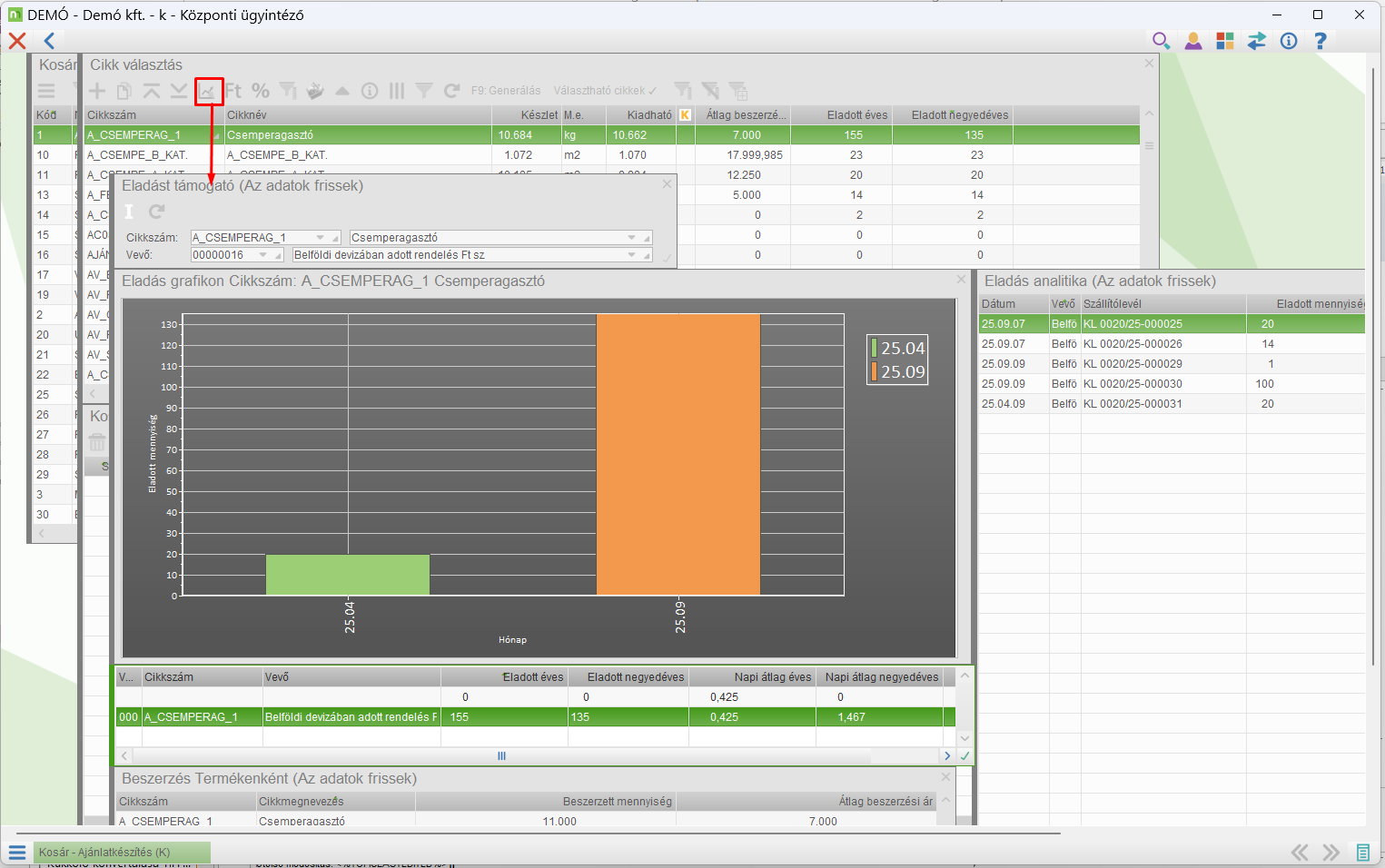Image resolution: width=1385 pixels, height=868 pixels.
Task: Open the Csemperagasztó item name dropdown
Action: click(632, 238)
